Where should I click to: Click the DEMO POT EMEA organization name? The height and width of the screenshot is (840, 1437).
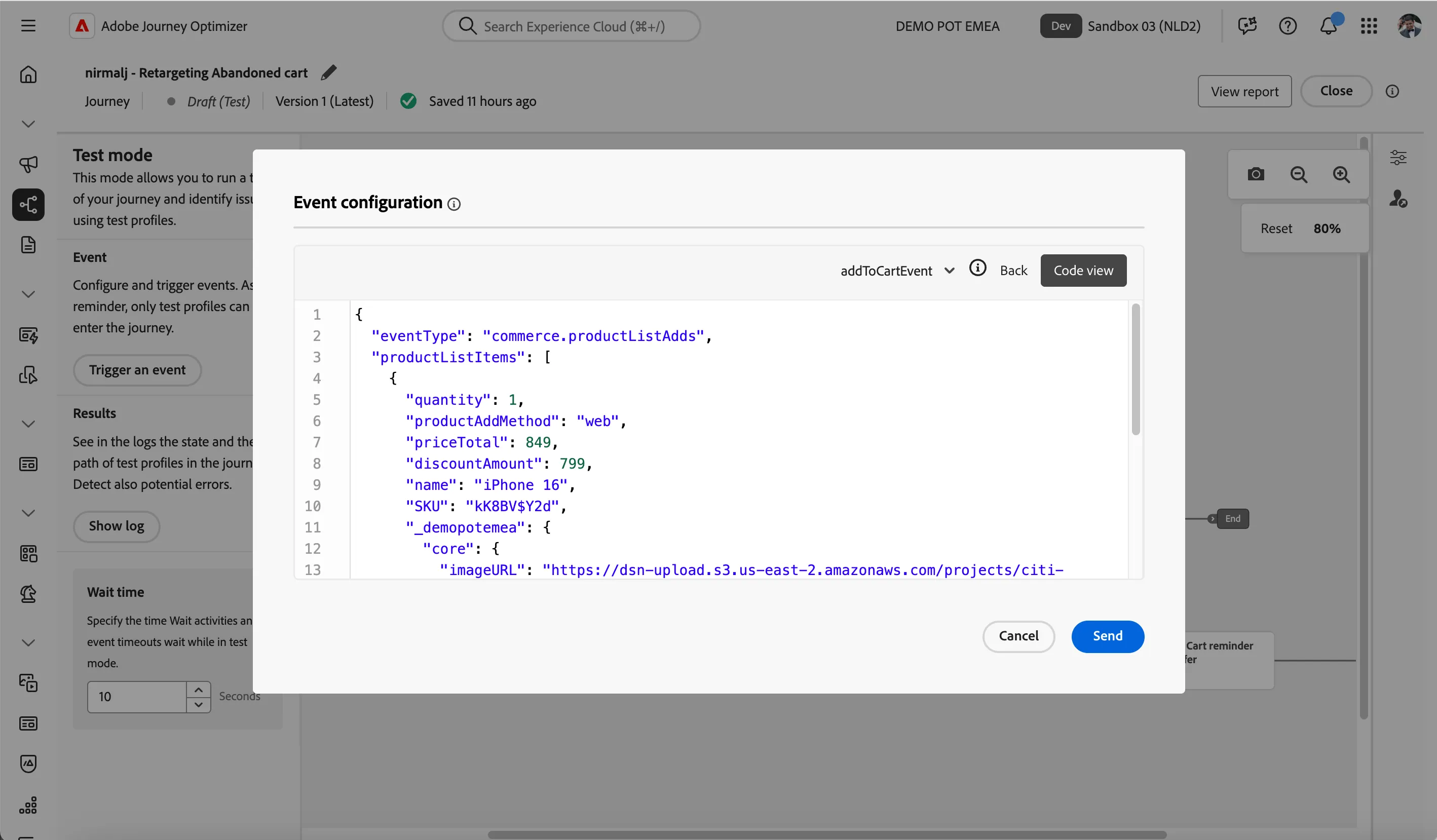[947, 26]
